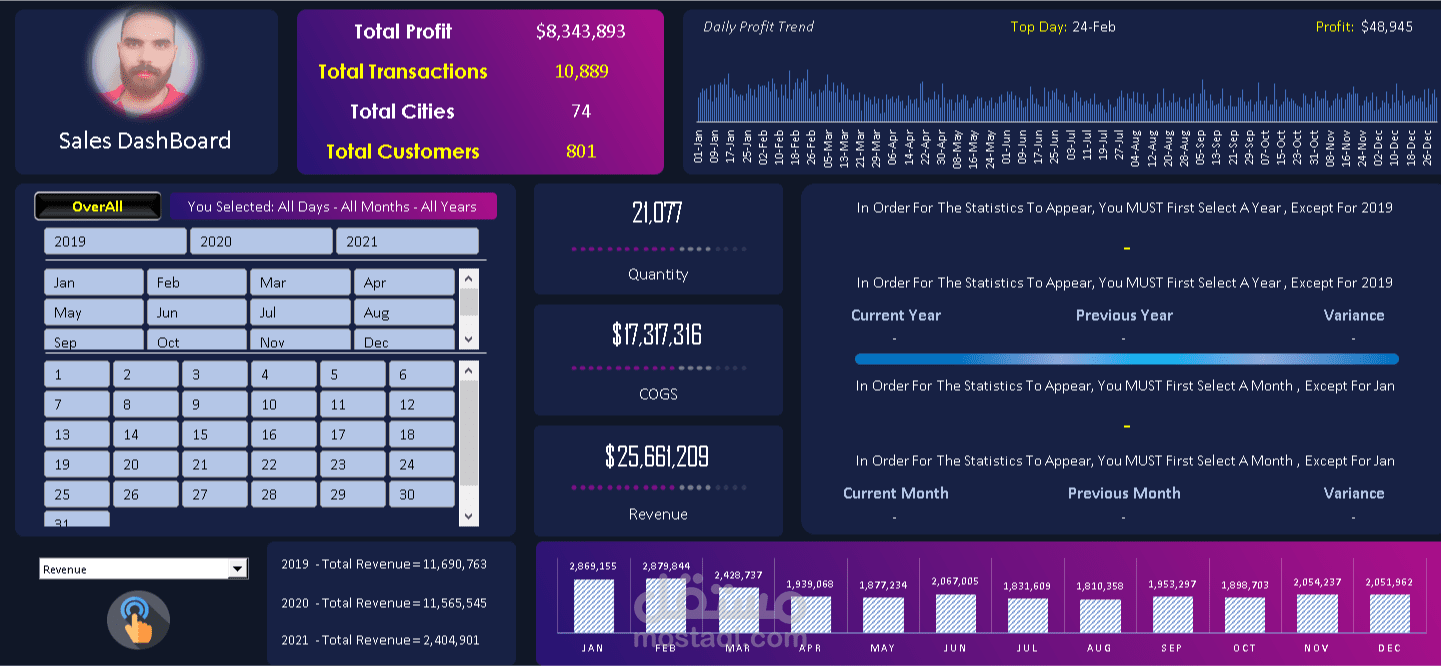Choose the Jul month slicer button
Screen dimensions: 1441x666
tap(300, 312)
